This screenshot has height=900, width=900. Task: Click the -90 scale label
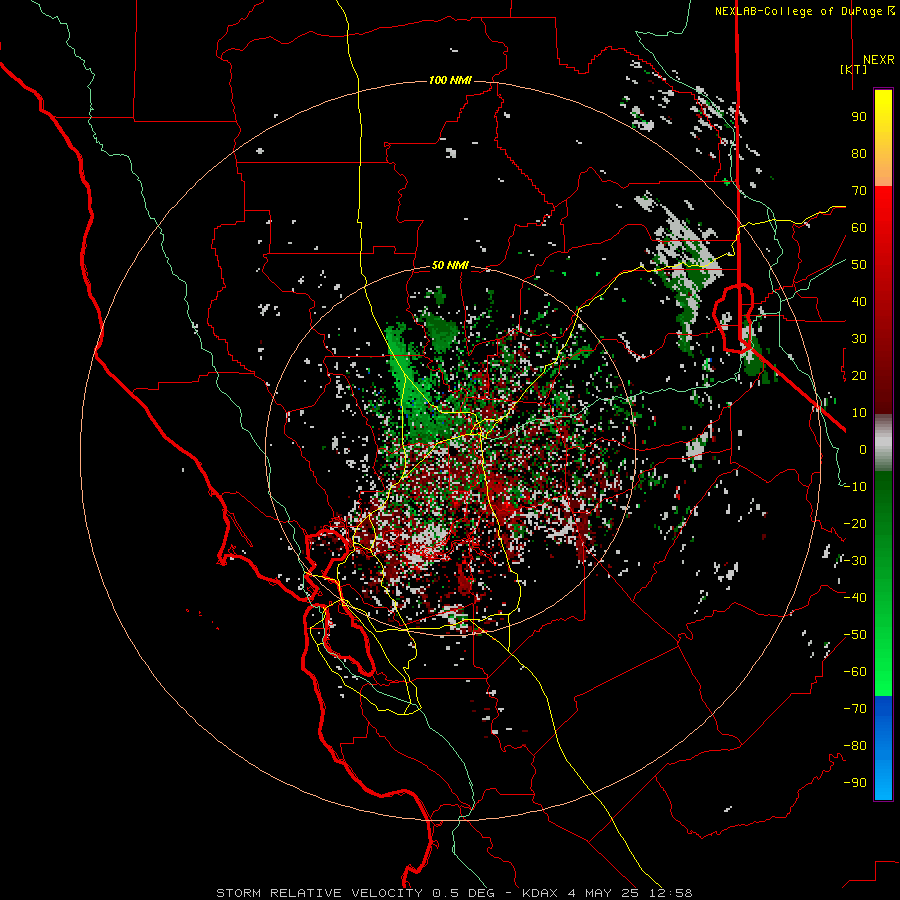855,783
